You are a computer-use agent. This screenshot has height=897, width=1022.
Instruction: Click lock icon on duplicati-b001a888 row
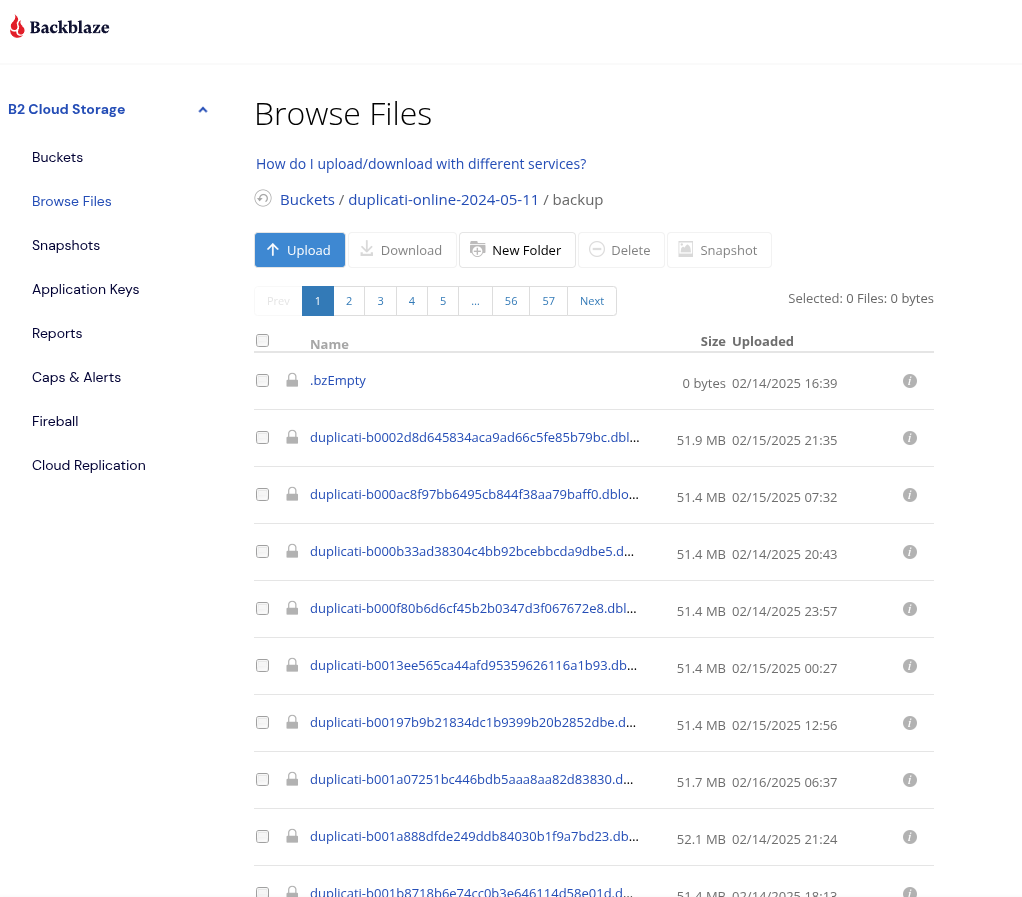pyautogui.click(x=292, y=836)
